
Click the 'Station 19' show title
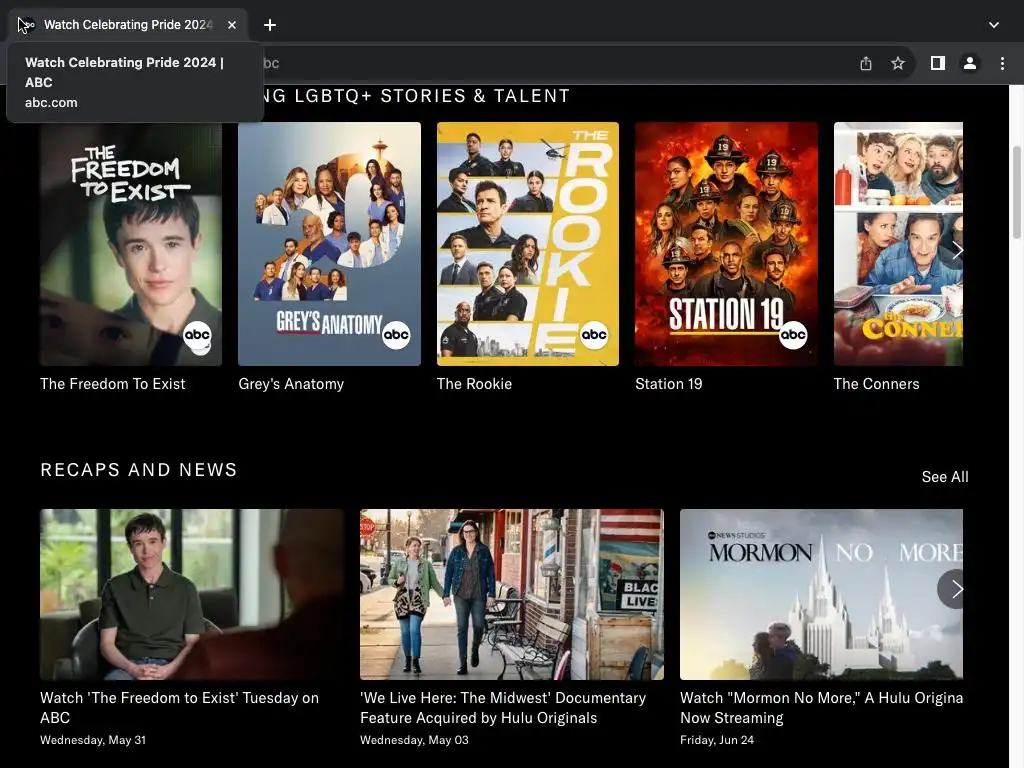669,384
